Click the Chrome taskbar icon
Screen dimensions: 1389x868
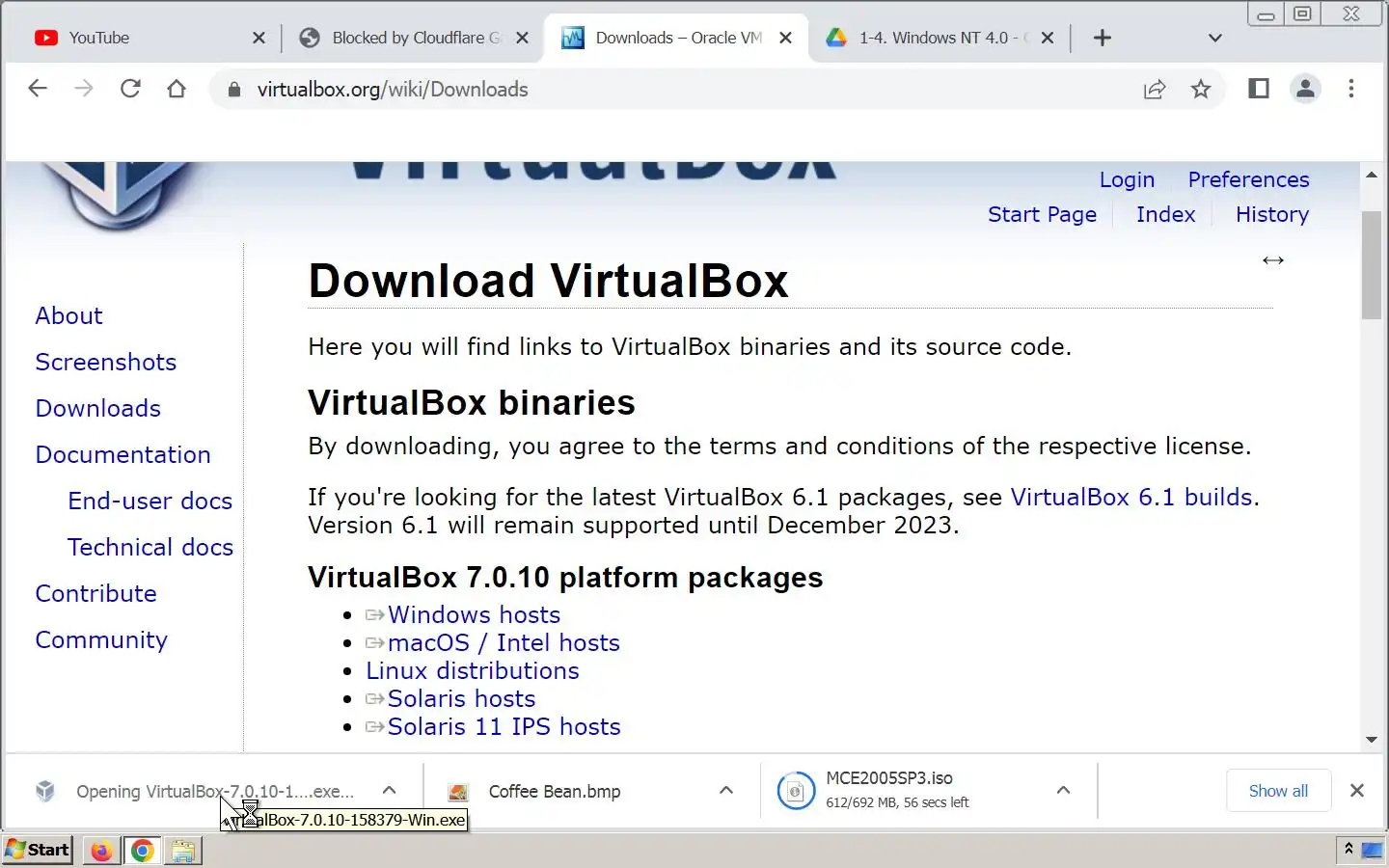tap(143, 851)
